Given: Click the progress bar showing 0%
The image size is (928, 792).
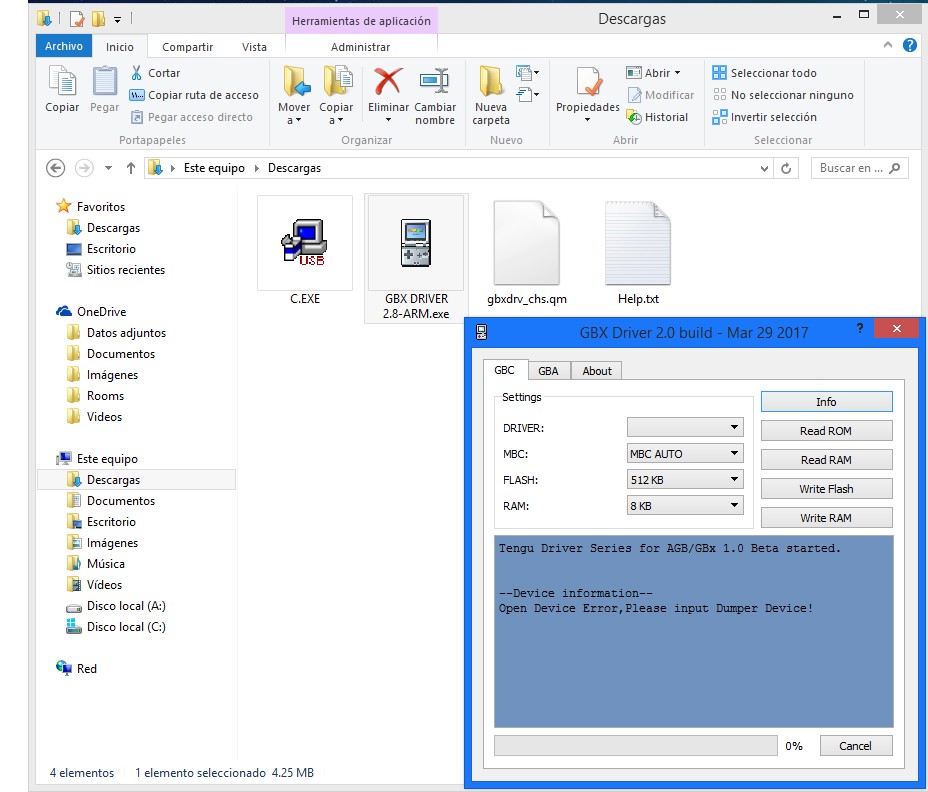Looking at the screenshot, I should click(635, 746).
